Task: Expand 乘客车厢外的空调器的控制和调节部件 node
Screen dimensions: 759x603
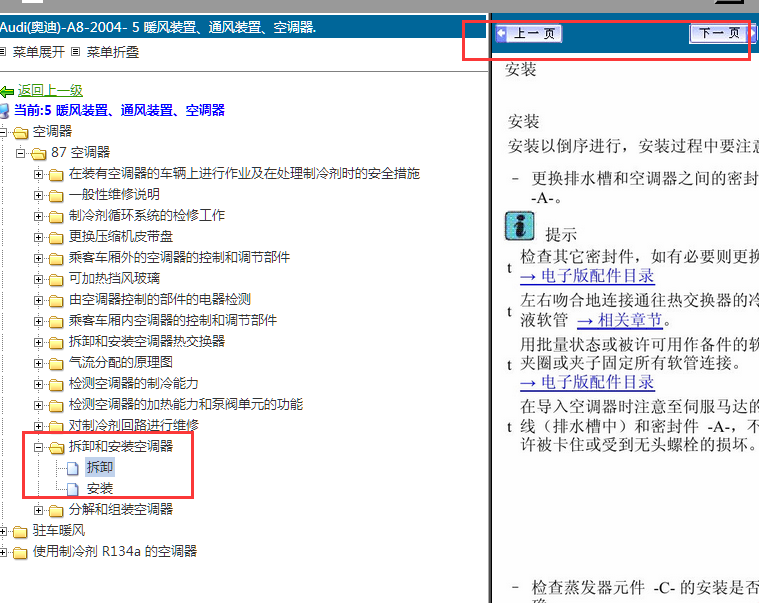Action: point(38,258)
